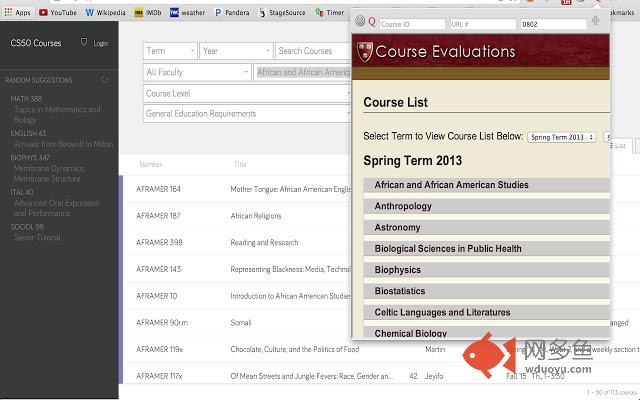This screenshot has height=400, width=640.
Task: Open the Term dropdown
Action: [170, 51]
